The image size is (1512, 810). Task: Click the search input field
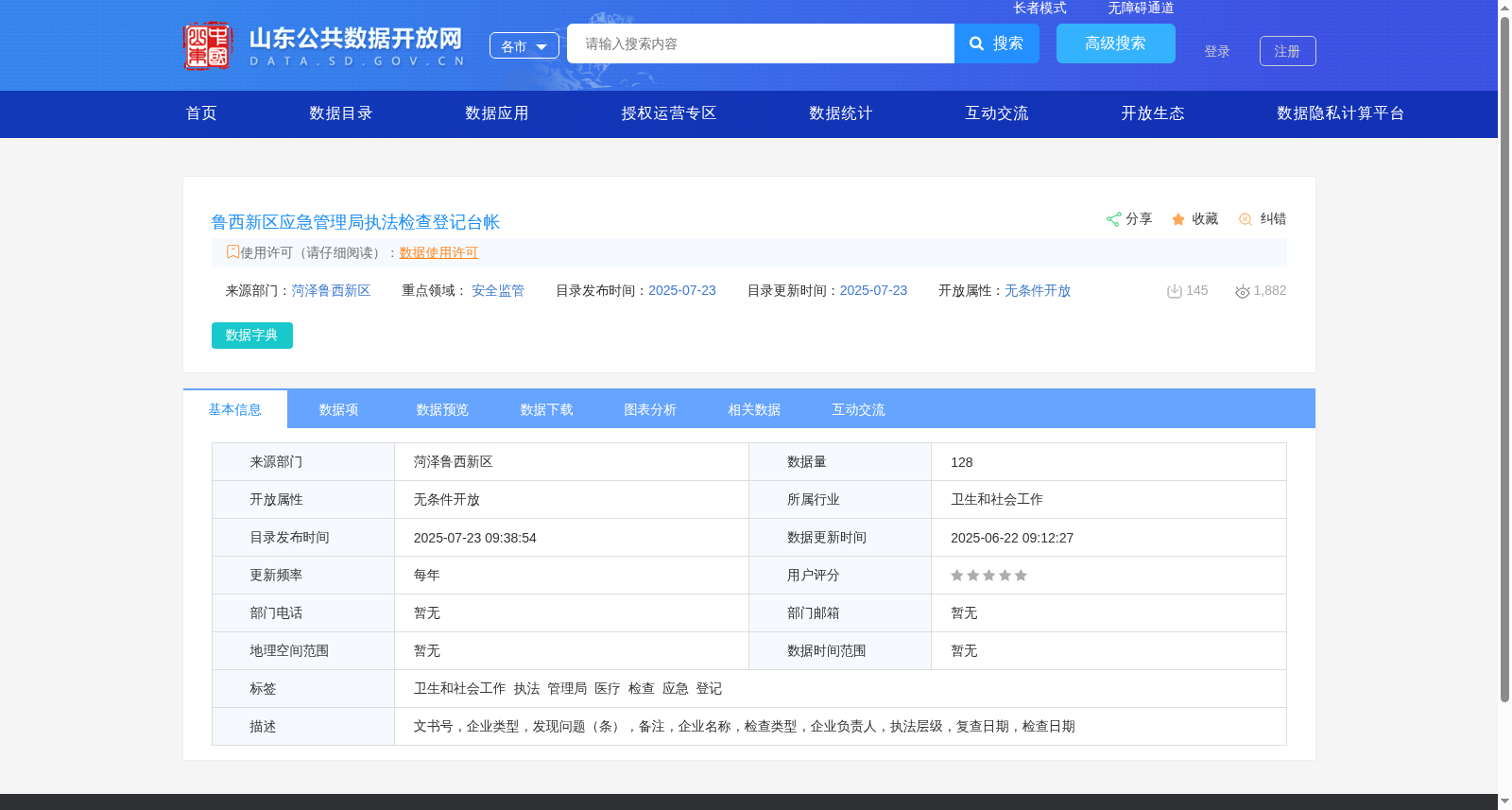pyautogui.click(x=761, y=43)
